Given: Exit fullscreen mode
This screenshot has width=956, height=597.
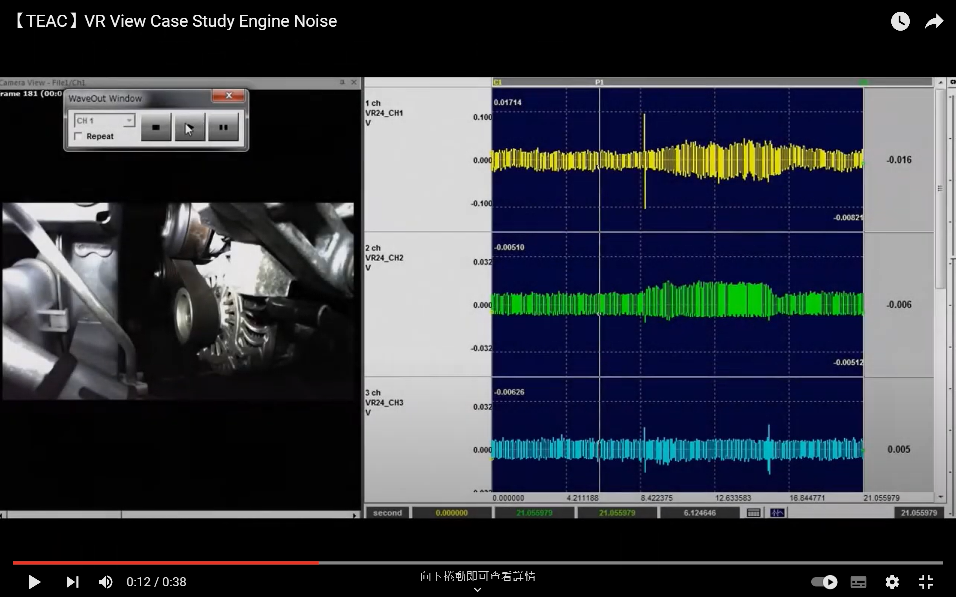Looking at the screenshot, I should pos(926,582).
